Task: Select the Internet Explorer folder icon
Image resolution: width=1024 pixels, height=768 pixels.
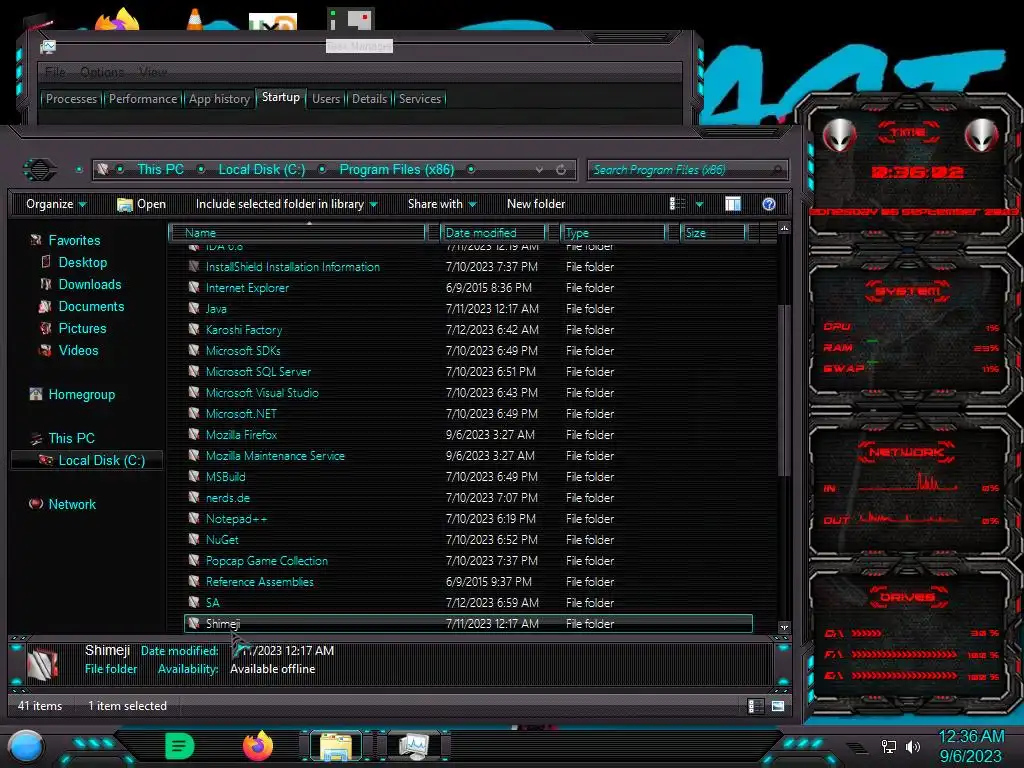Action: coord(193,287)
